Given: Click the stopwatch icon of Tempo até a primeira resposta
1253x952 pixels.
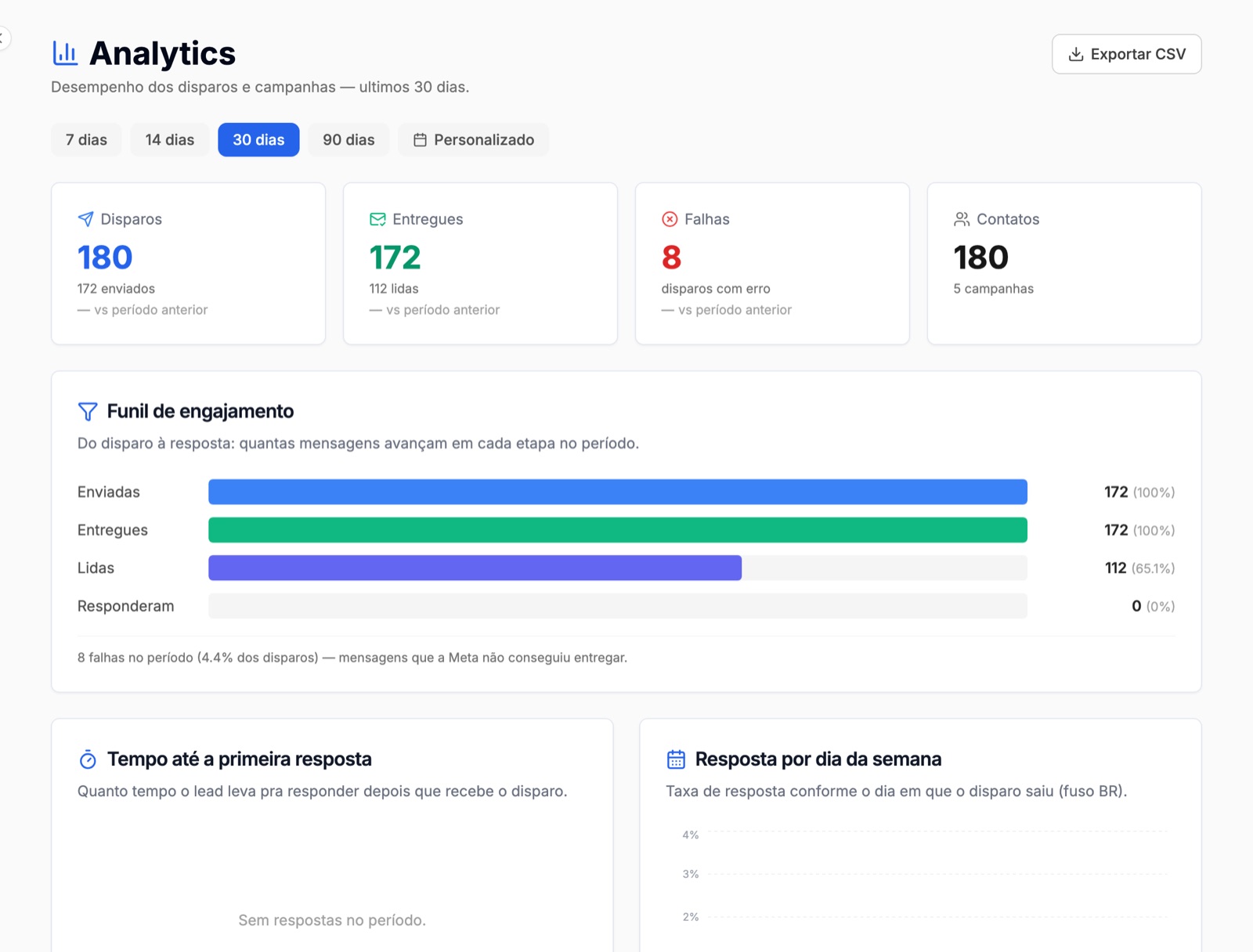Looking at the screenshot, I should (x=88, y=759).
